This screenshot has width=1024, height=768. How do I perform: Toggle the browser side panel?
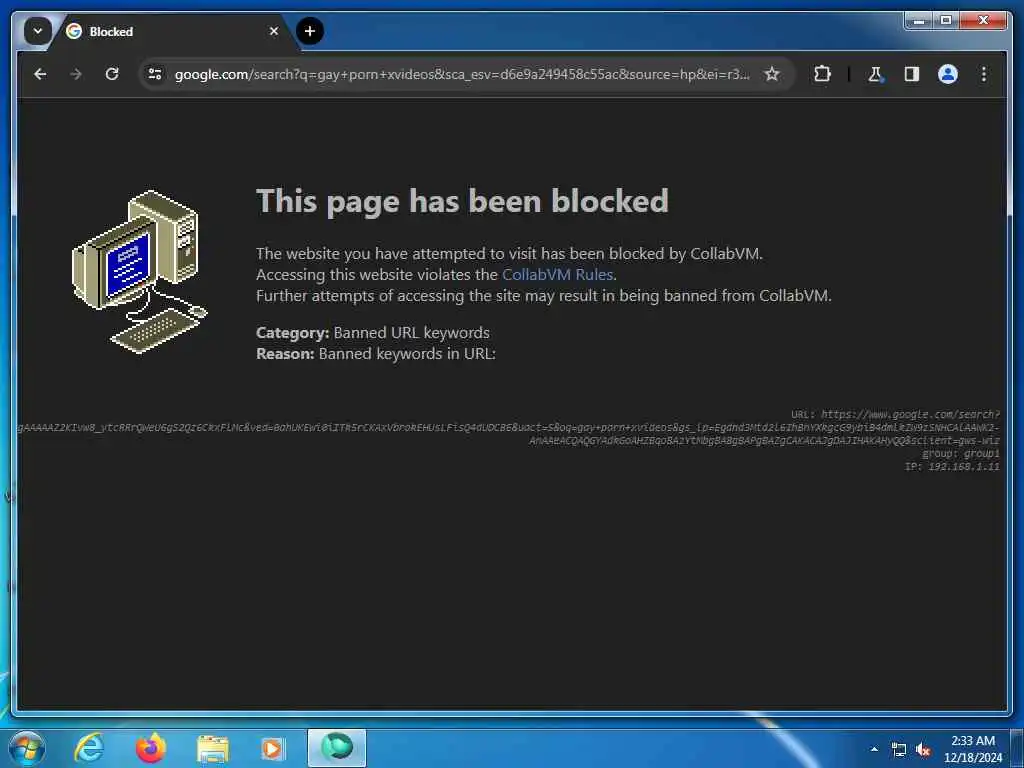tap(912, 74)
